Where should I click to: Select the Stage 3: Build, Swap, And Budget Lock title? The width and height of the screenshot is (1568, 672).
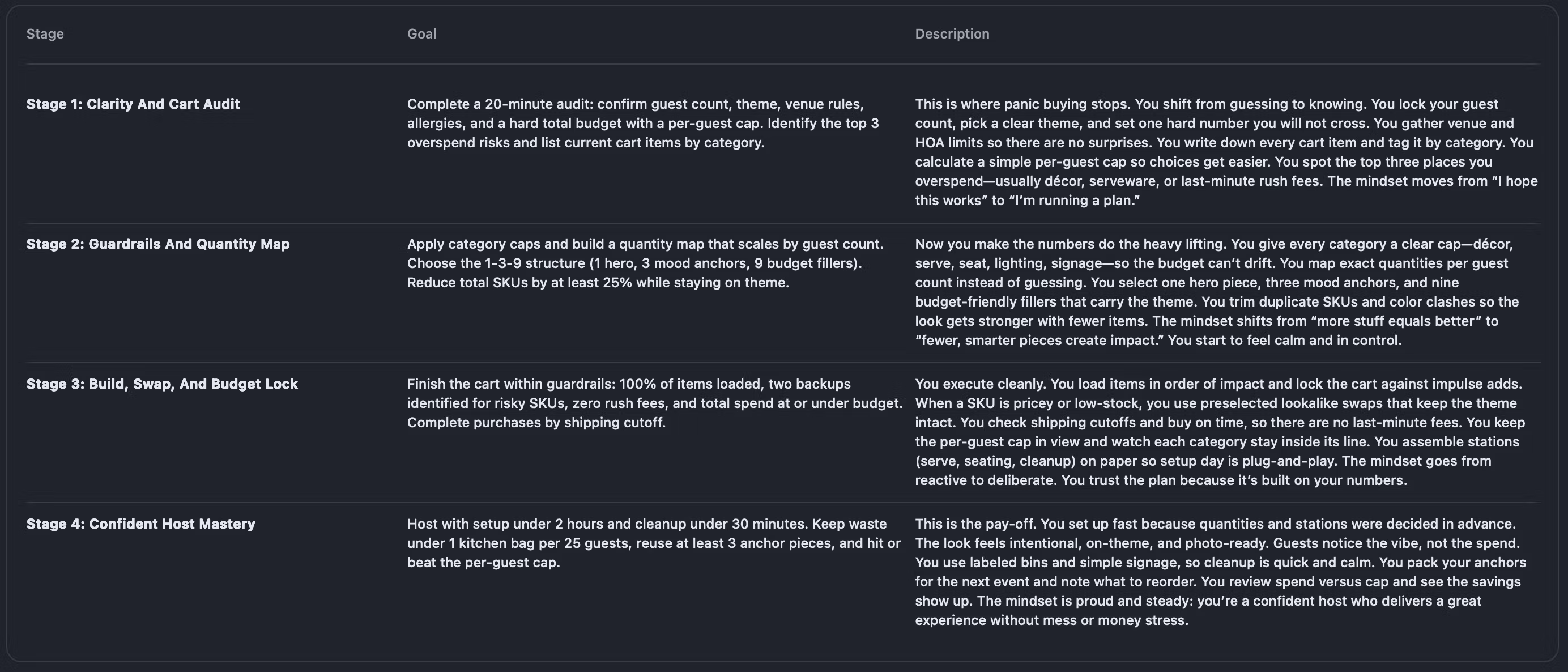pyautogui.click(x=162, y=384)
